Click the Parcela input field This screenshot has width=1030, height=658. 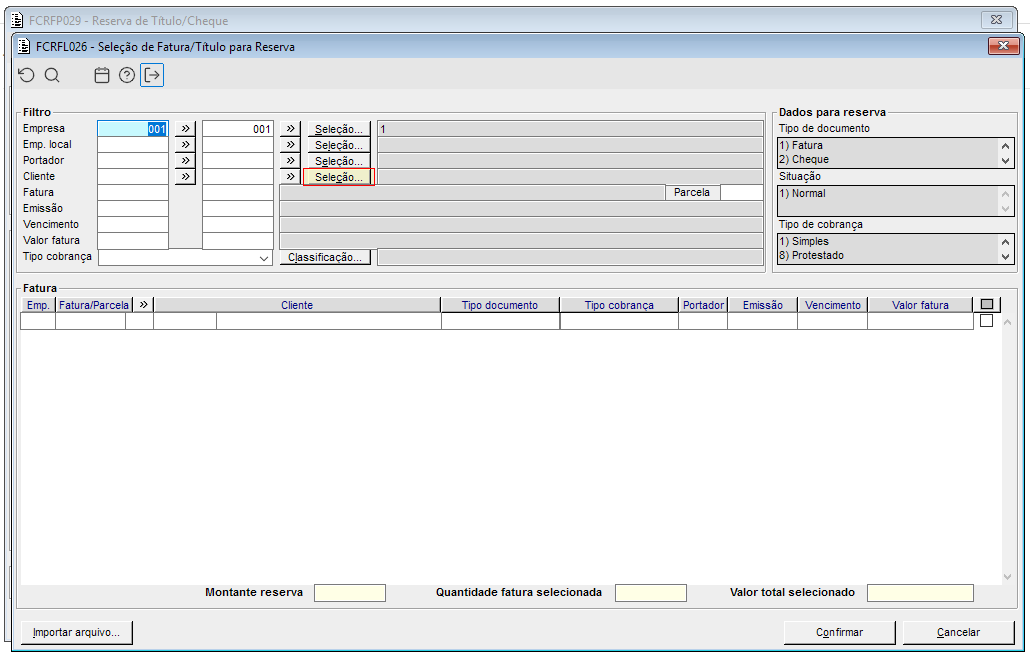pos(742,192)
